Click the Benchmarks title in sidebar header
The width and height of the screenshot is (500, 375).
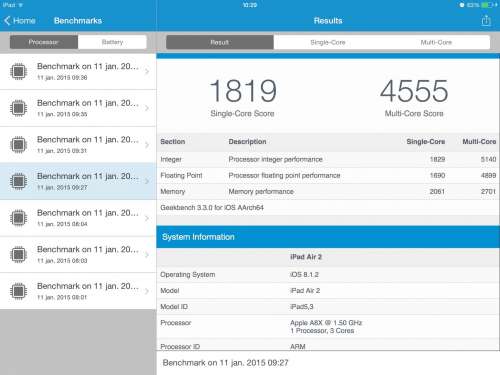click(x=78, y=21)
